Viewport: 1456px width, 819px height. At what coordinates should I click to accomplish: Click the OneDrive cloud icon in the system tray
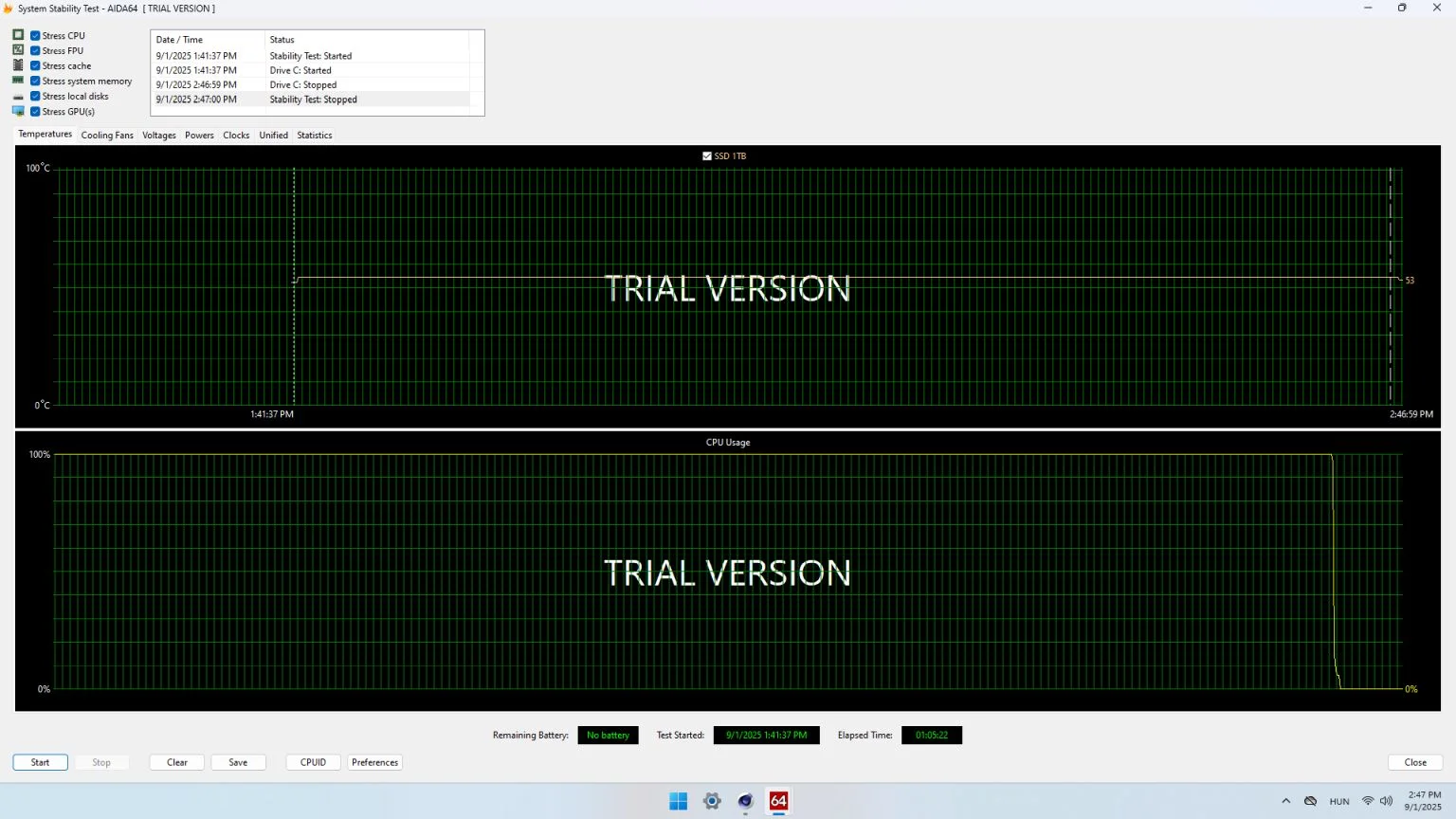[x=1310, y=801]
